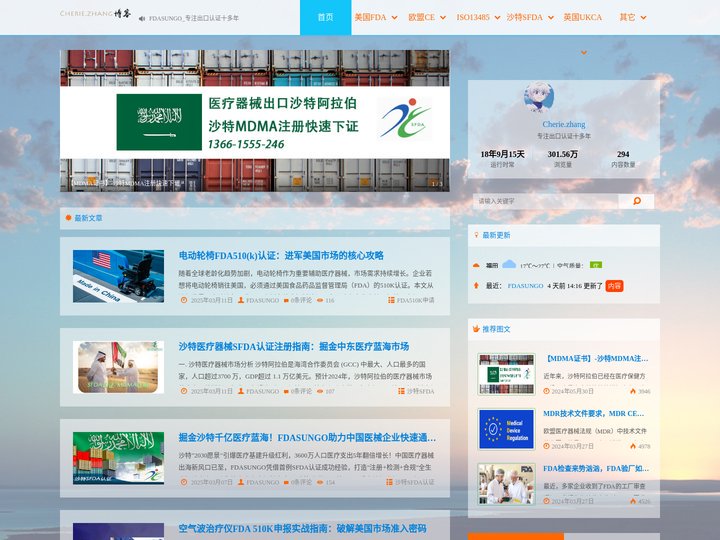720x540 pixels.
Task: Open article 掘金沙特千亿医疗蓝海 title
Action: tap(307, 438)
